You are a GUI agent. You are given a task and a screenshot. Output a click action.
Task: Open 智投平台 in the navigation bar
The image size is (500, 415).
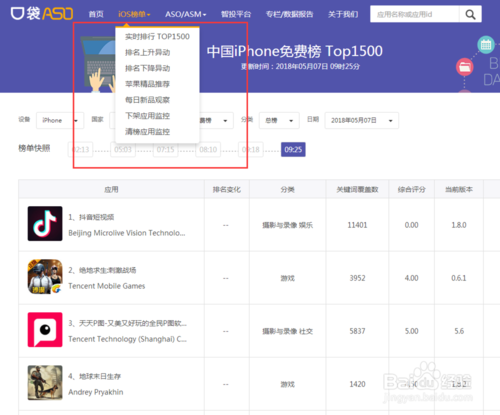click(236, 14)
